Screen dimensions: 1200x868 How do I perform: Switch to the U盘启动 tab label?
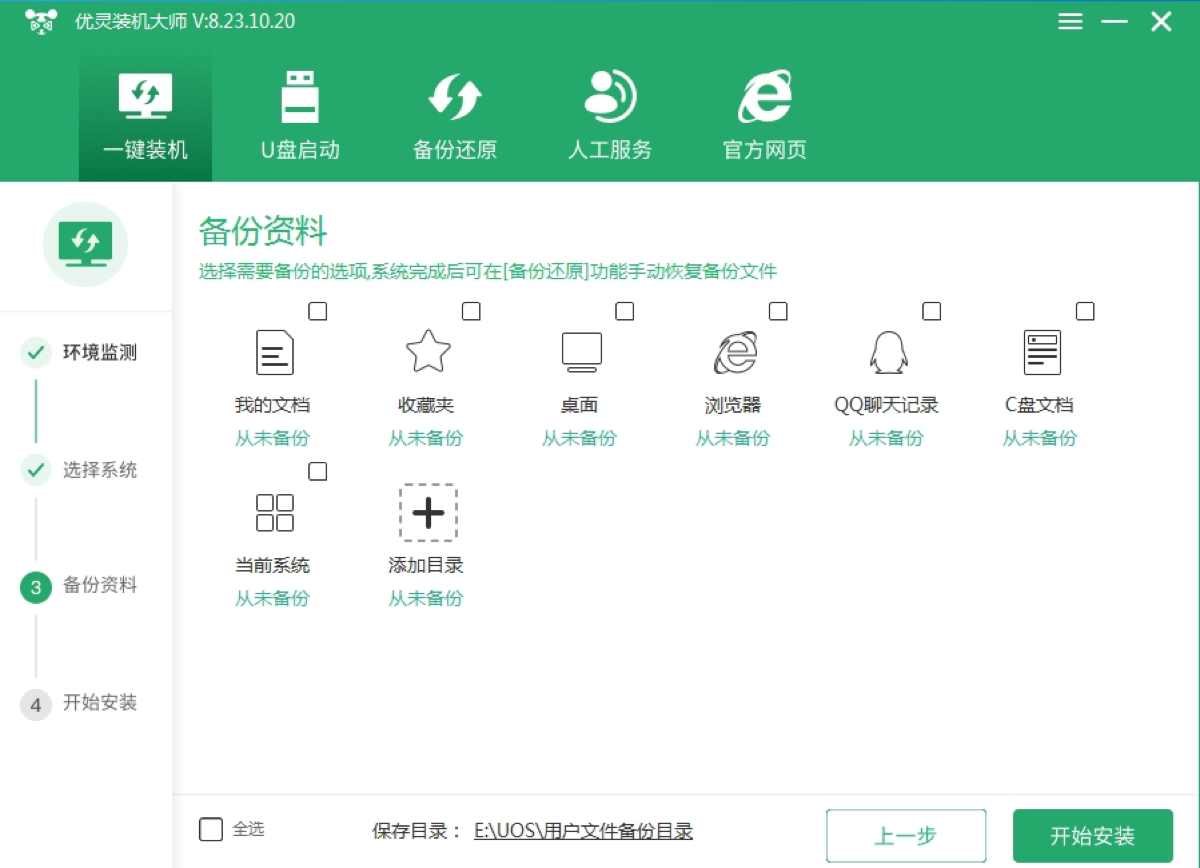coord(300,150)
